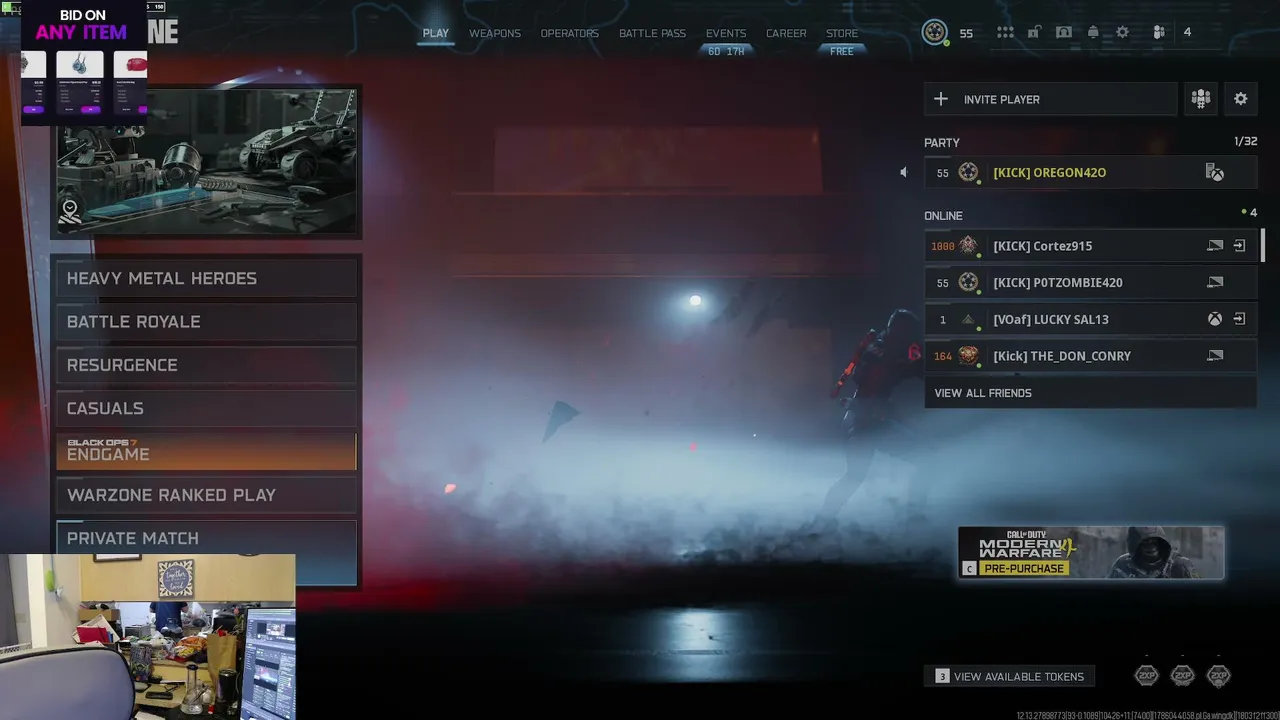This screenshot has width=1280, height=720.
Task: Select the first 2XP token icon
Action: coord(1146,676)
